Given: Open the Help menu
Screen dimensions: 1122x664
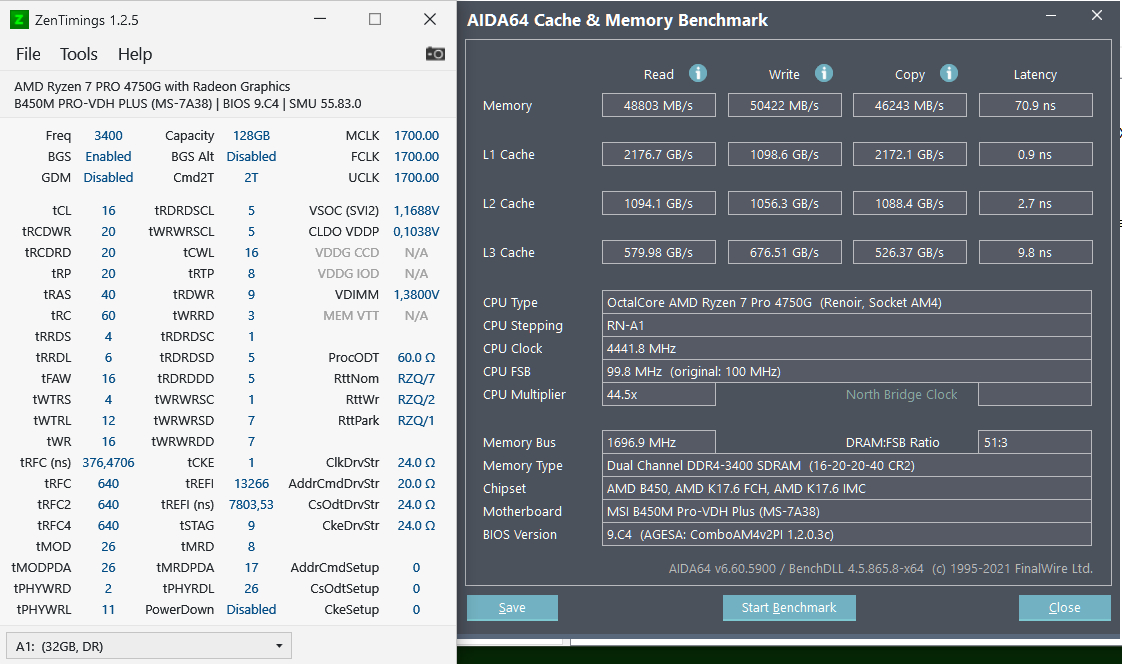Looking at the screenshot, I should pyautogui.click(x=135, y=54).
